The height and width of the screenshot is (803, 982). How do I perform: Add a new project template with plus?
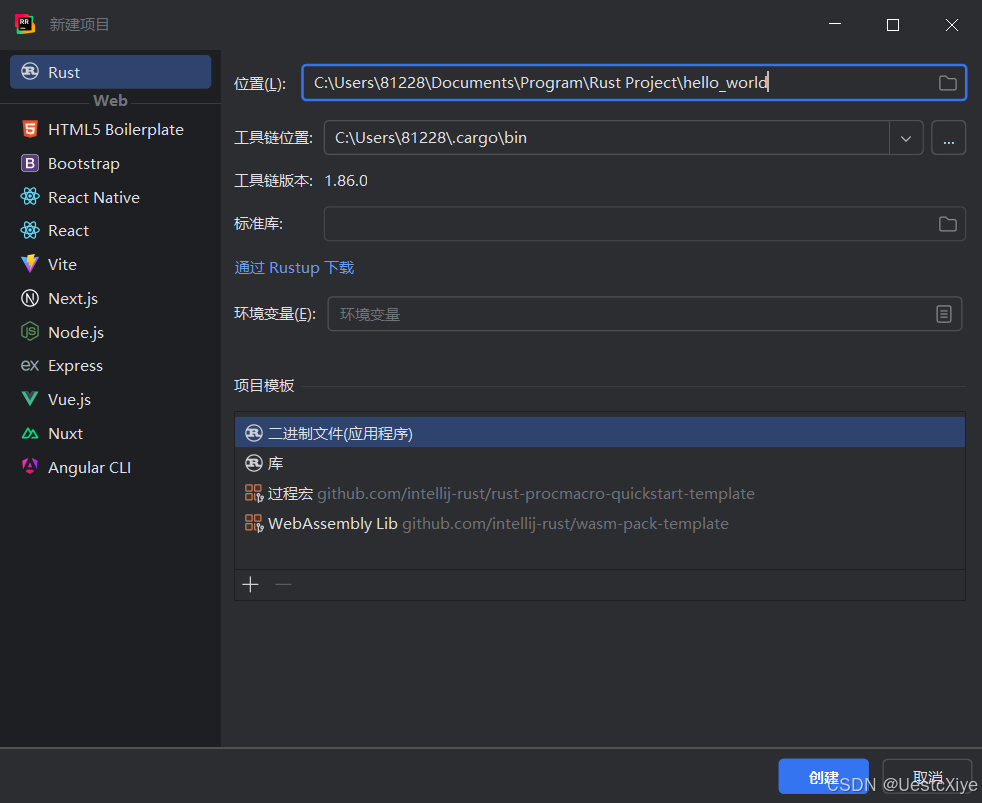[251, 584]
